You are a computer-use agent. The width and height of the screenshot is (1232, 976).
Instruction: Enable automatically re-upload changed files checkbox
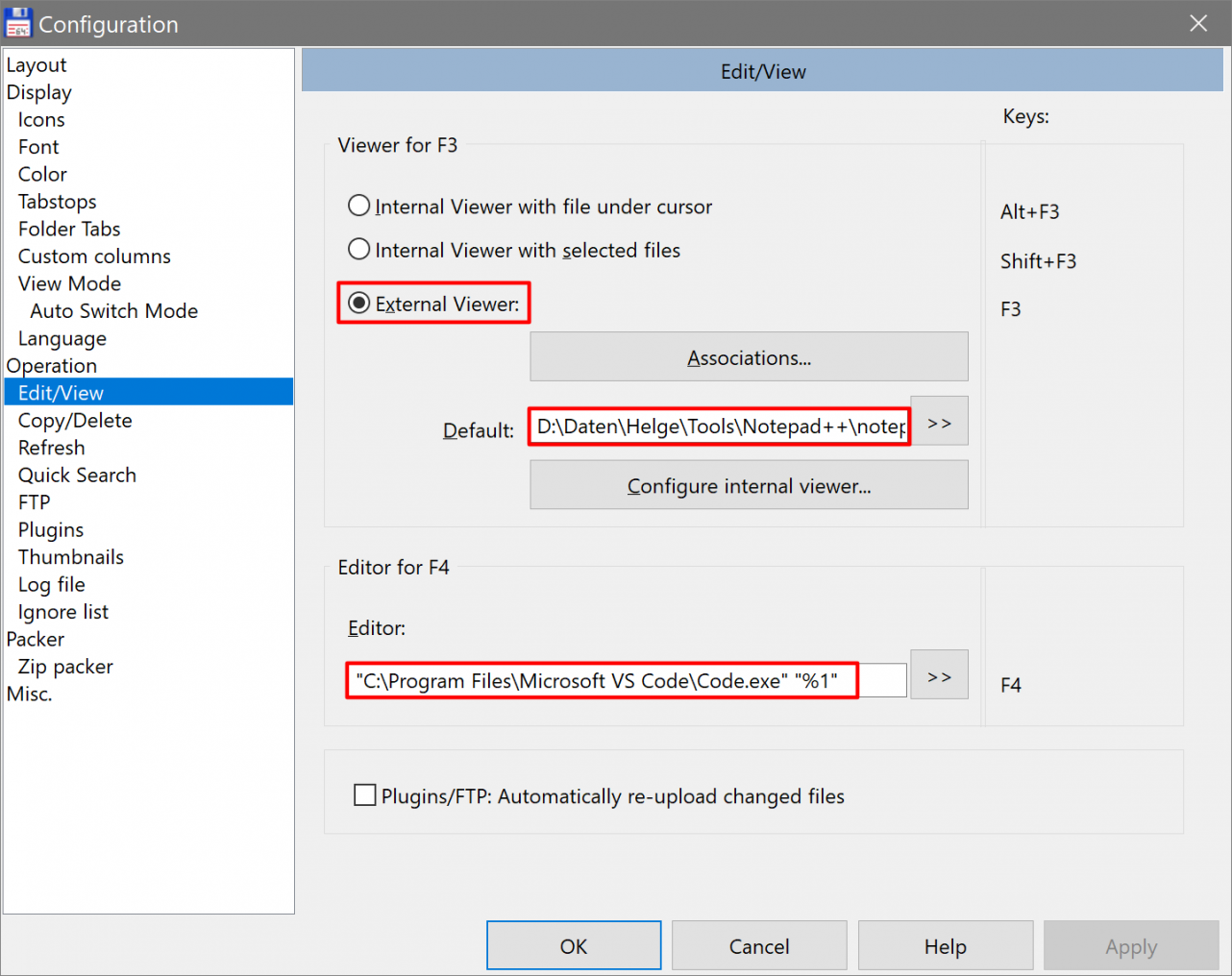pyautogui.click(x=365, y=795)
